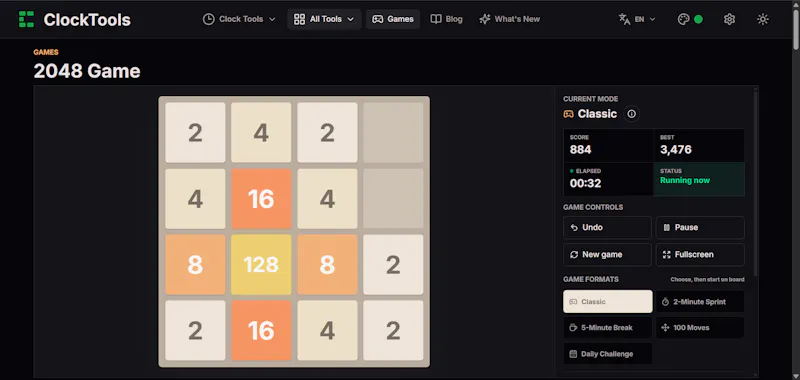Click the 16 tile in second row
This screenshot has width=800, height=380.
point(261,199)
